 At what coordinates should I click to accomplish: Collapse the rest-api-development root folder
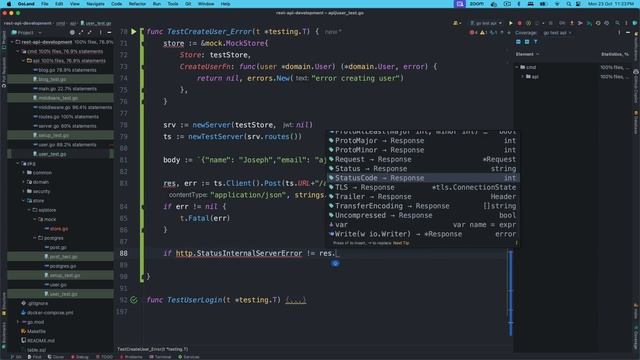coord(12,42)
